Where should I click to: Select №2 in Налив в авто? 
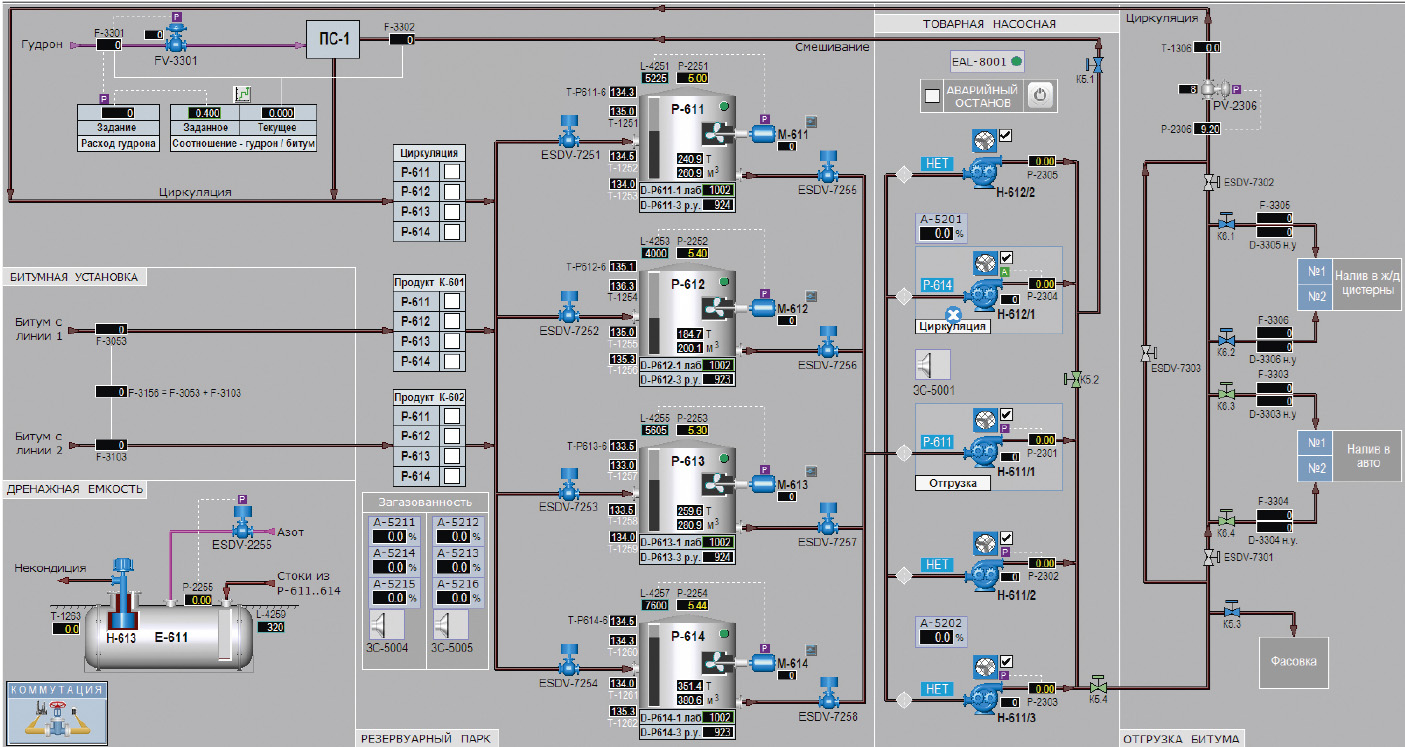1314,468
